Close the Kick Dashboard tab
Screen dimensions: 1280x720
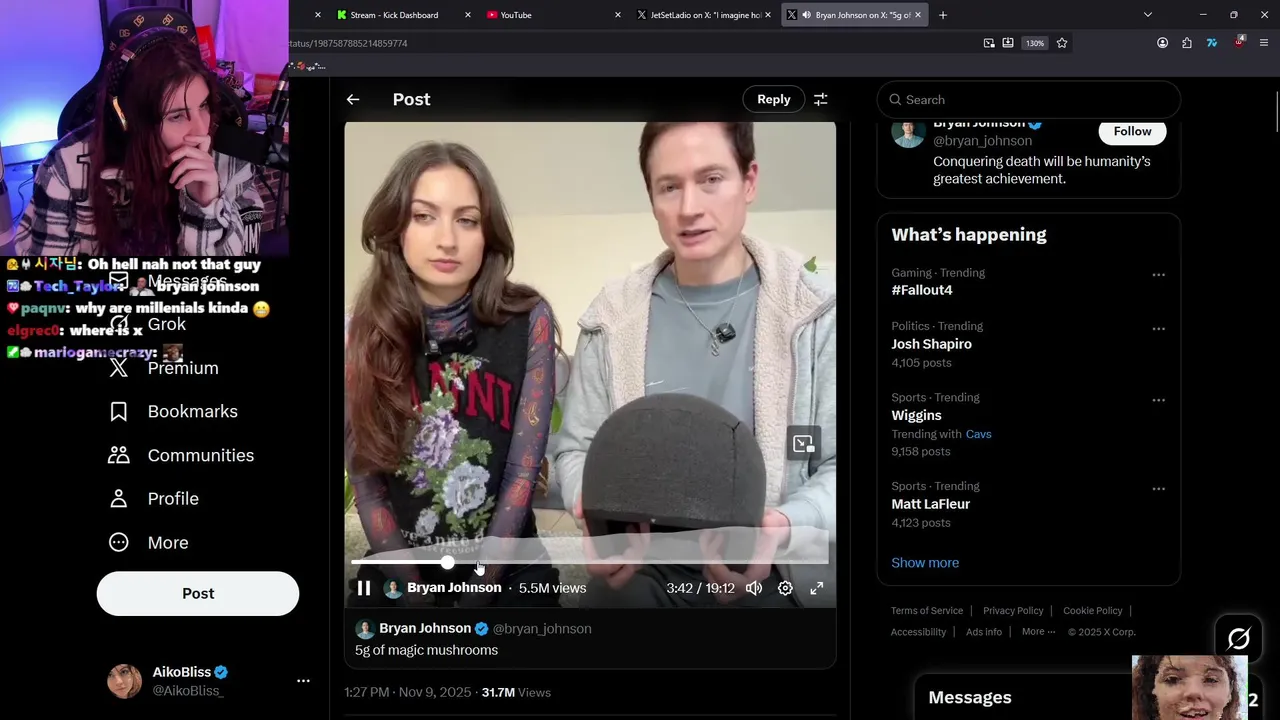[467, 15]
